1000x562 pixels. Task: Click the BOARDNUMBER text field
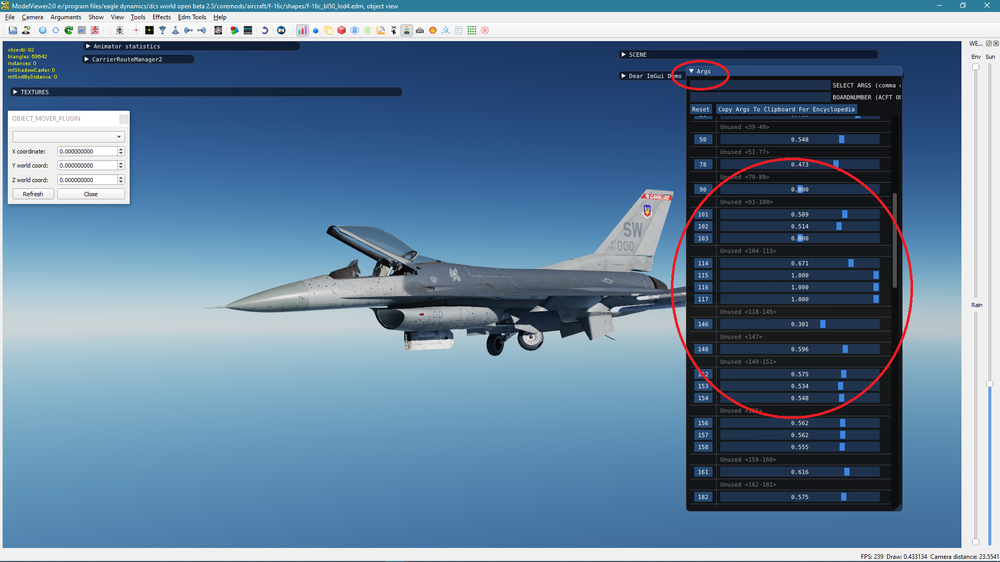(x=760, y=97)
